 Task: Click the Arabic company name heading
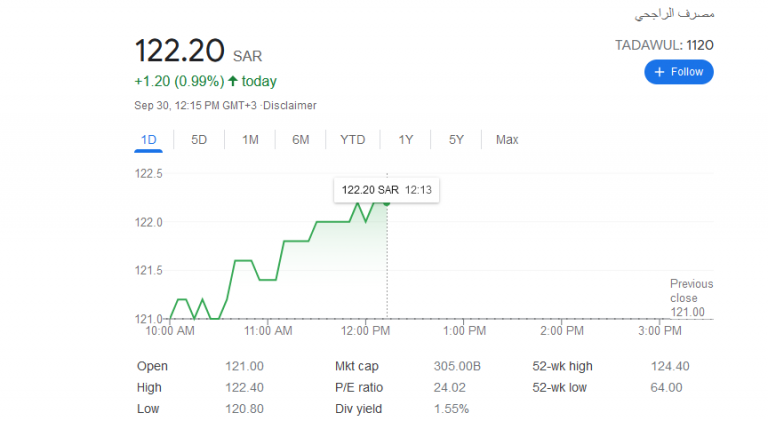[x=674, y=14]
